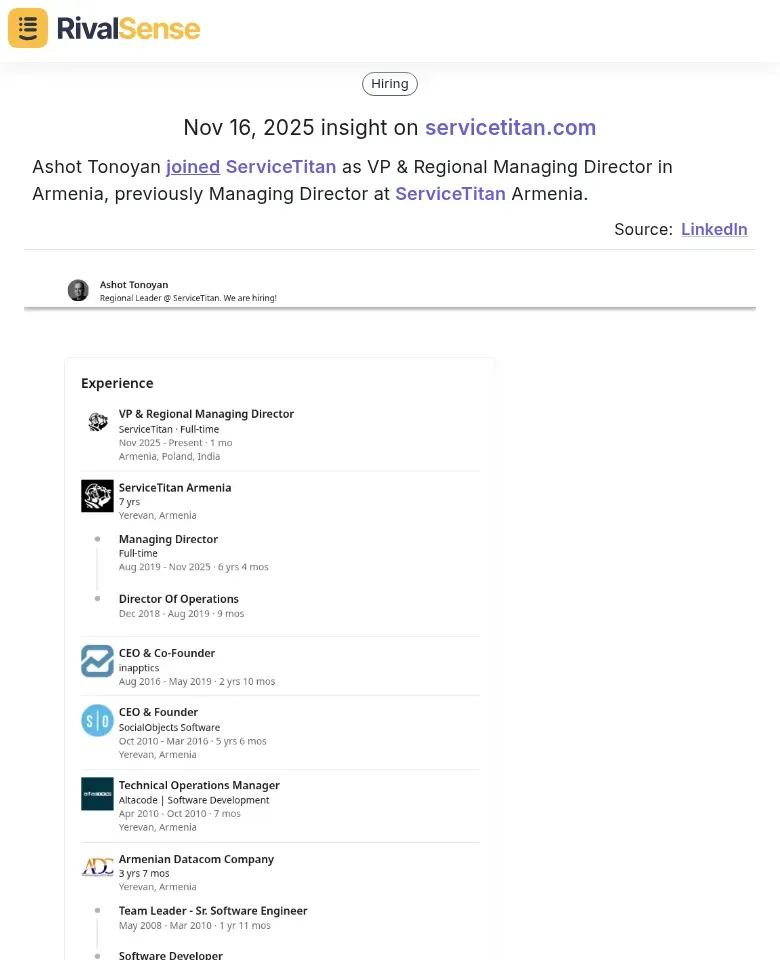780x960 pixels.
Task: Select the VP & Regional Managing Director title
Action: point(206,414)
